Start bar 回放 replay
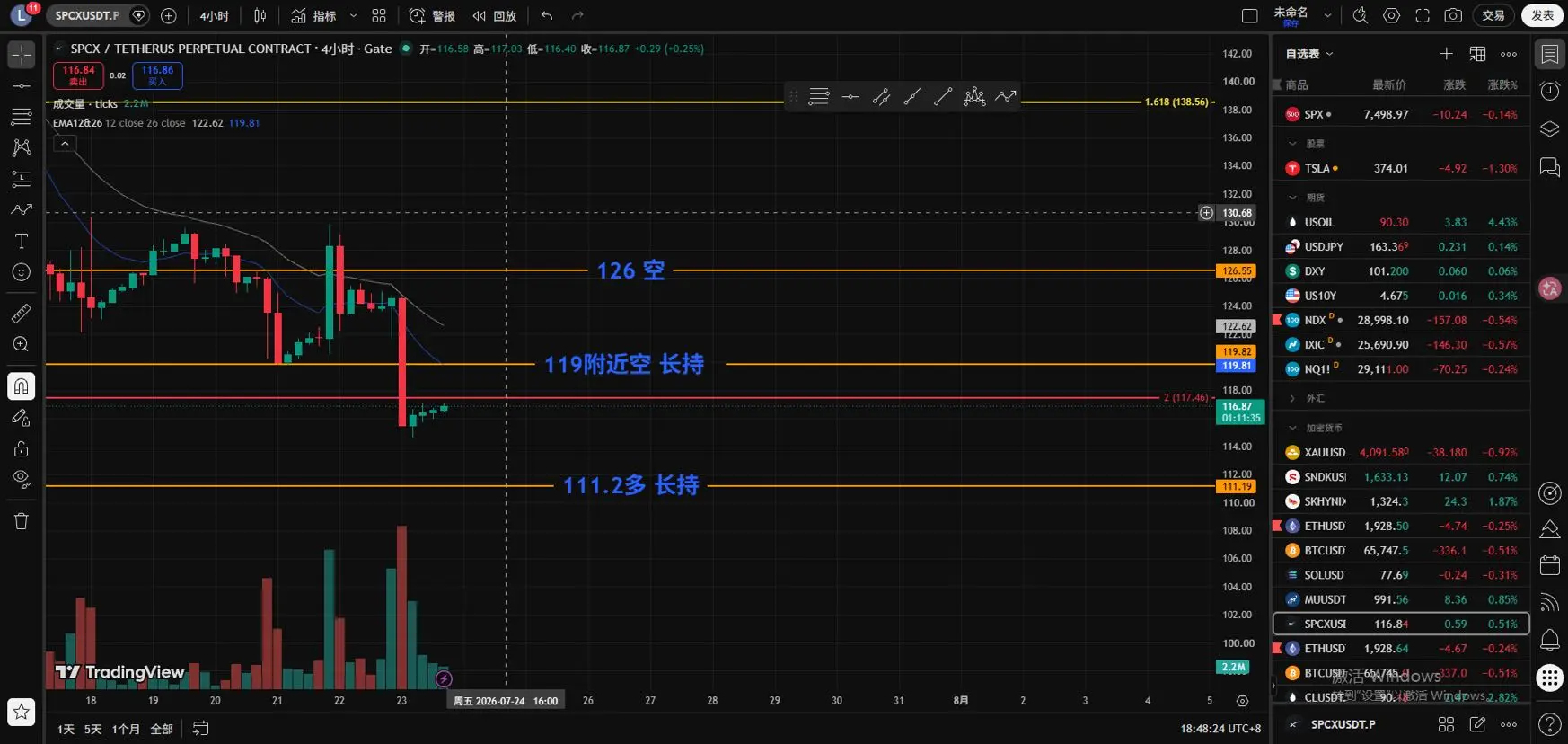 click(495, 15)
